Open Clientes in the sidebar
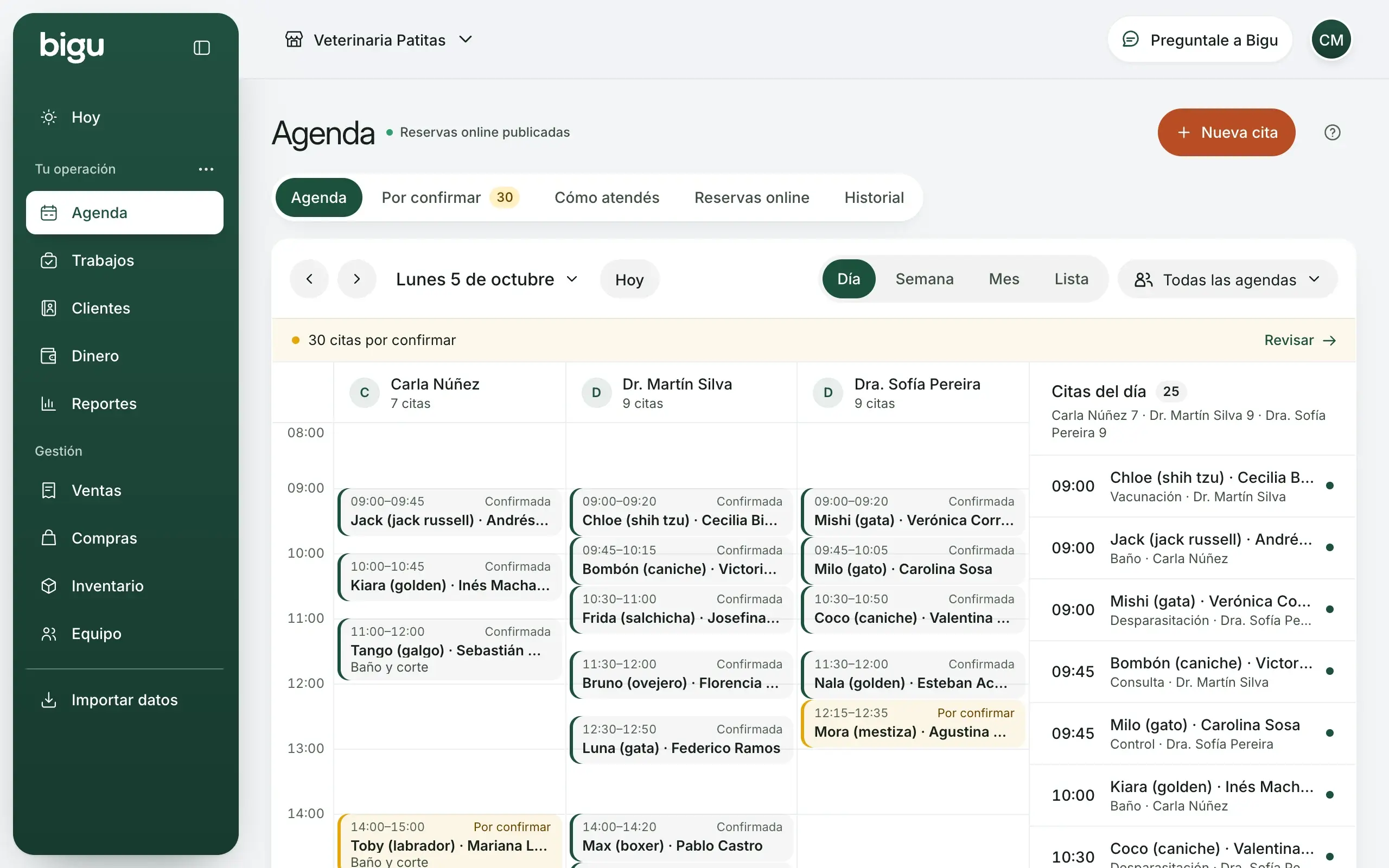This screenshot has height=868, width=1389. (x=125, y=308)
